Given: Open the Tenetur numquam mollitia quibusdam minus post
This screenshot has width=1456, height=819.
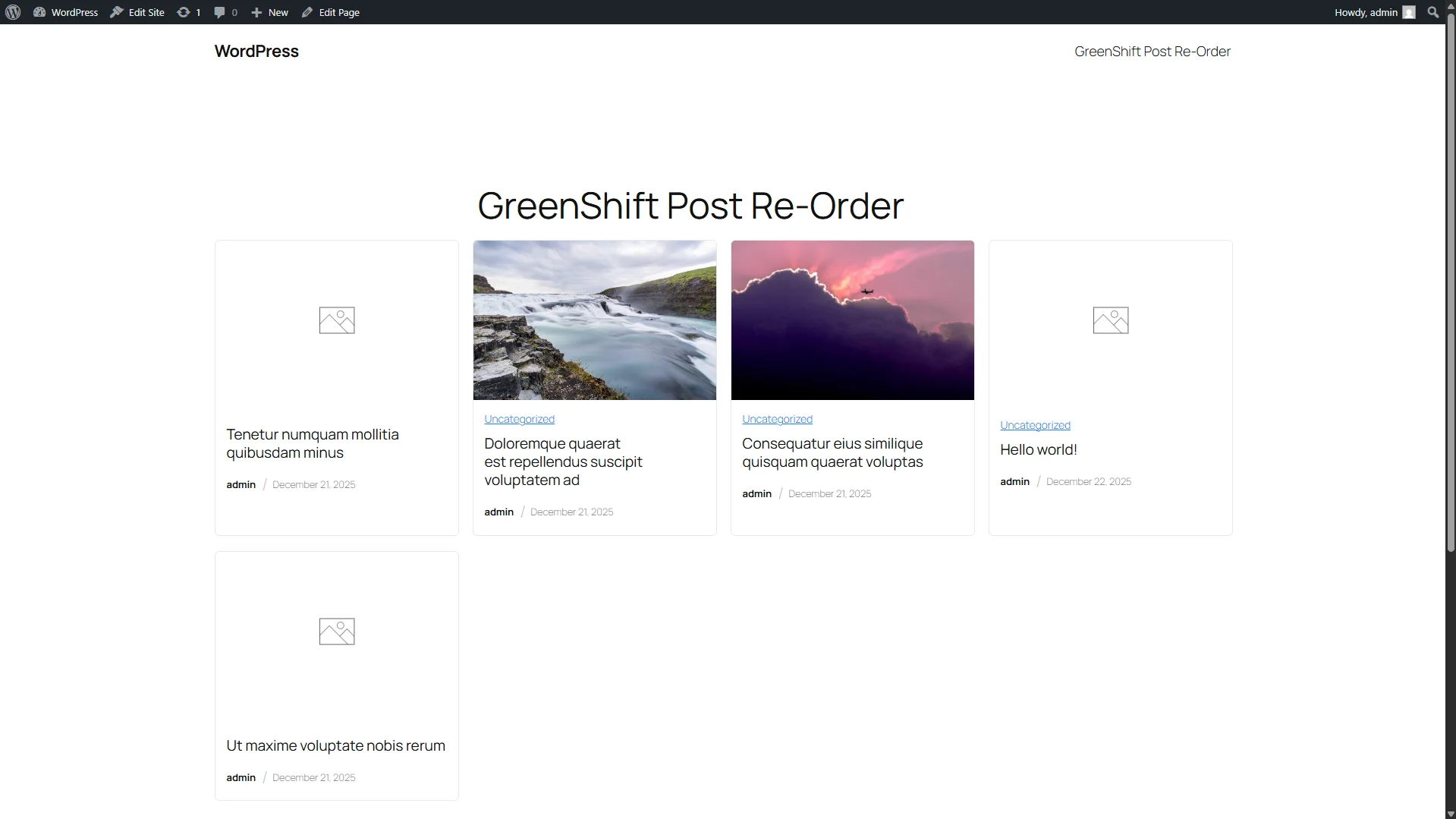Looking at the screenshot, I should point(313,443).
